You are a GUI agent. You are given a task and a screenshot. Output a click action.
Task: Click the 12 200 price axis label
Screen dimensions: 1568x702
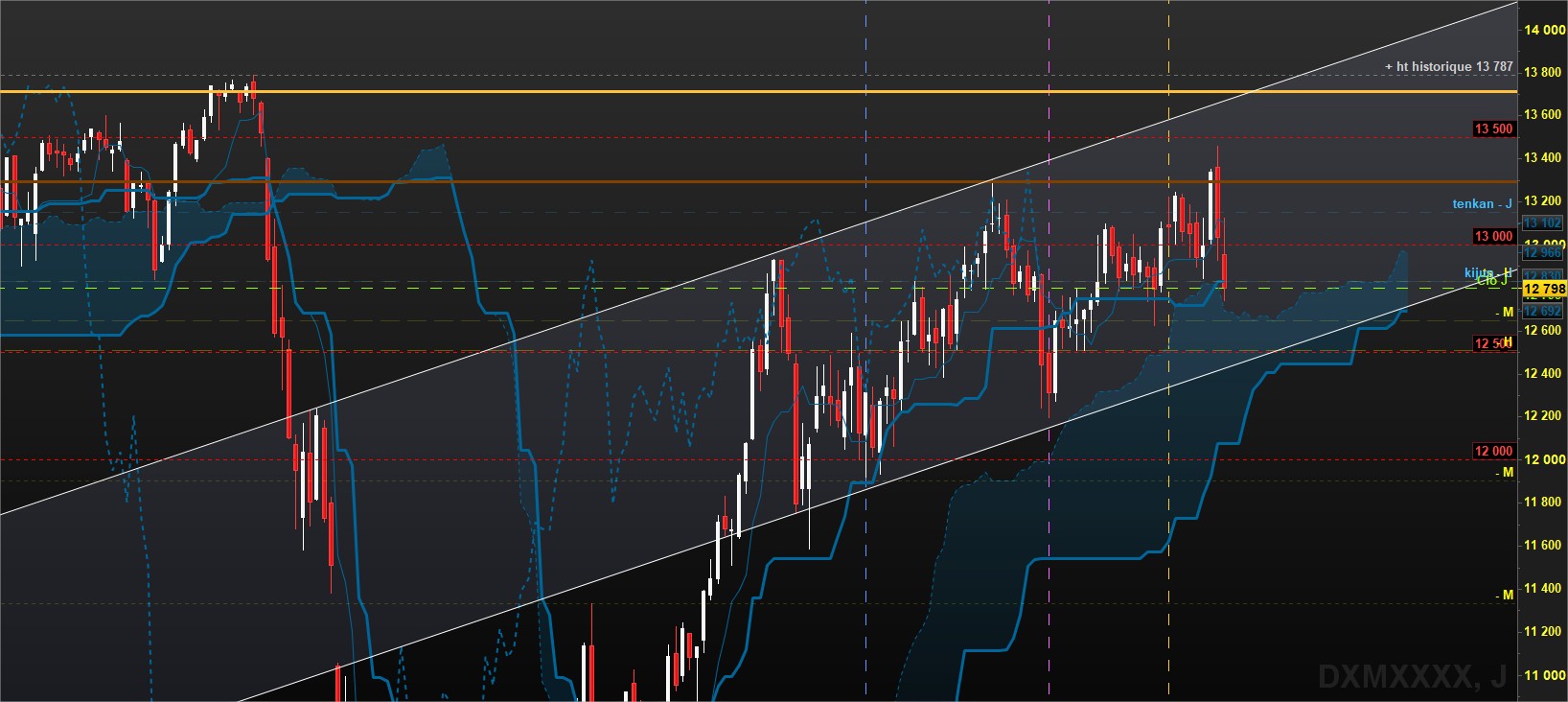pos(1542,415)
